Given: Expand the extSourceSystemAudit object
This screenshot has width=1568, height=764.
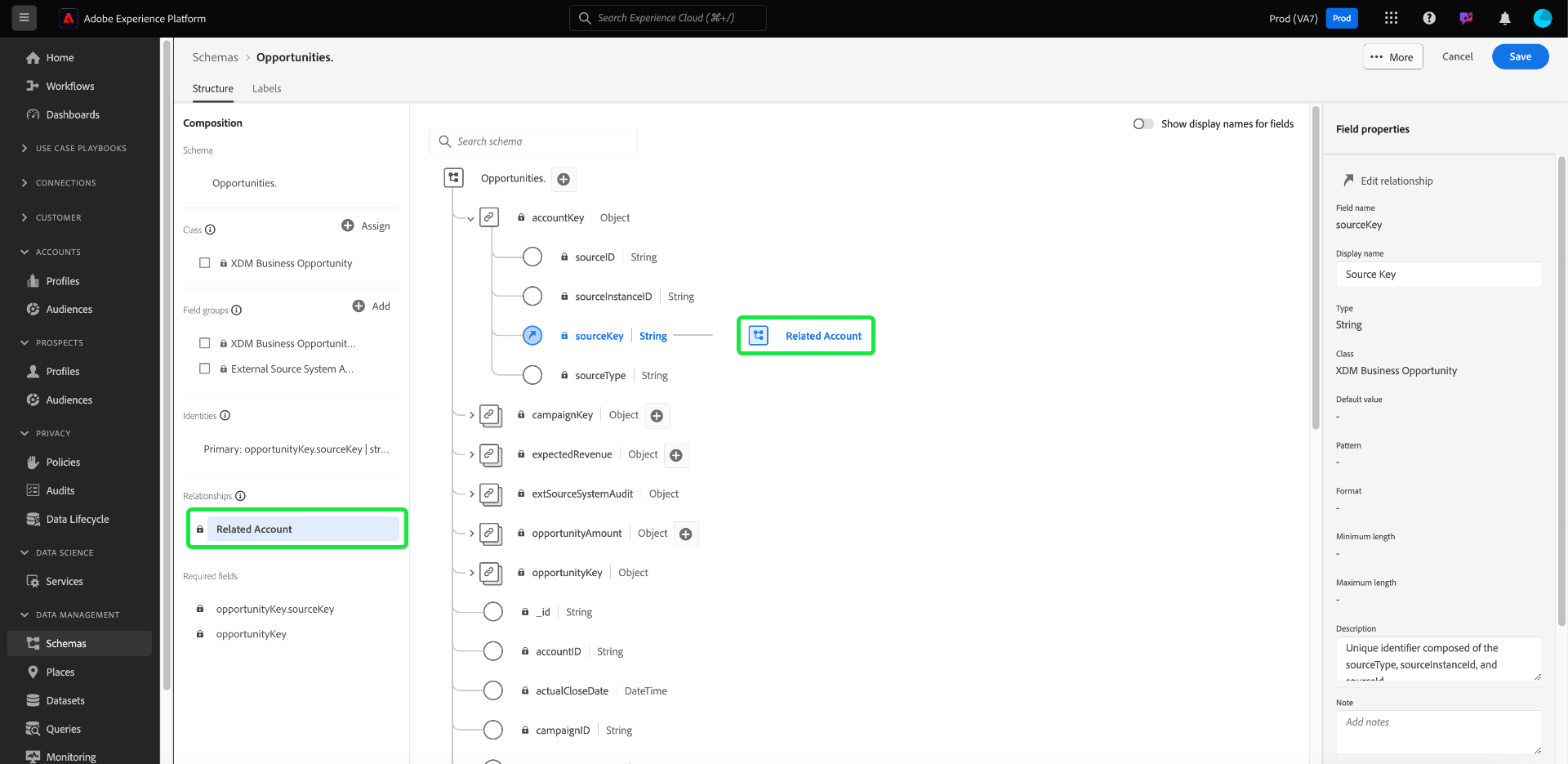Looking at the screenshot, I should (472, 494).
